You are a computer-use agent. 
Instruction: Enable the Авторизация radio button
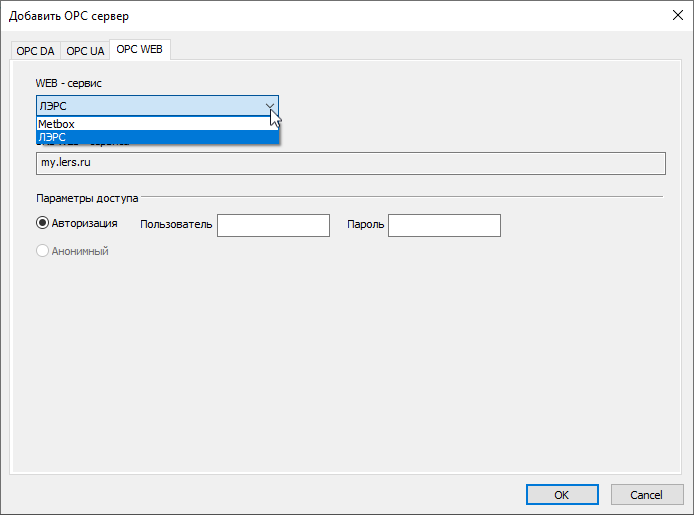point(43,223)
